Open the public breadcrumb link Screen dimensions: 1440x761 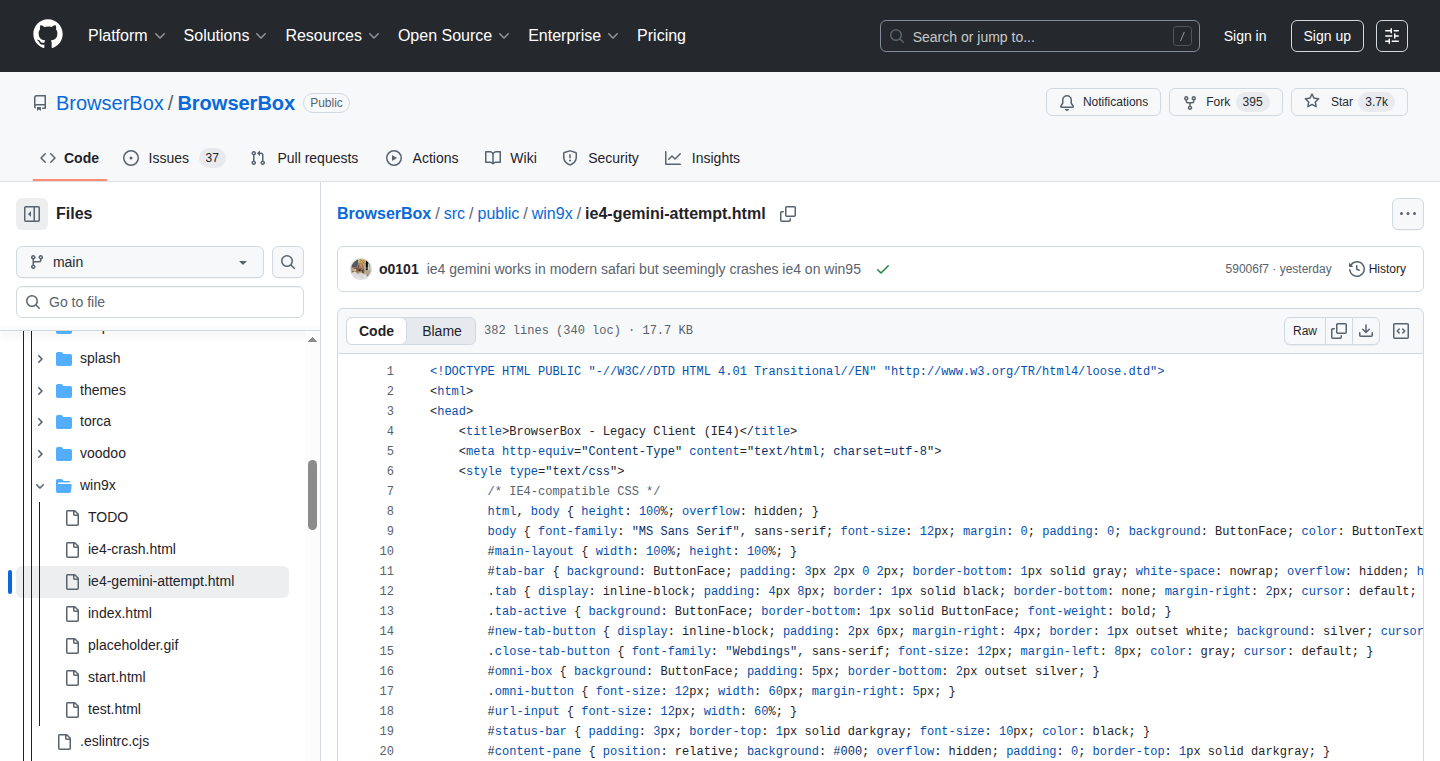498,214
